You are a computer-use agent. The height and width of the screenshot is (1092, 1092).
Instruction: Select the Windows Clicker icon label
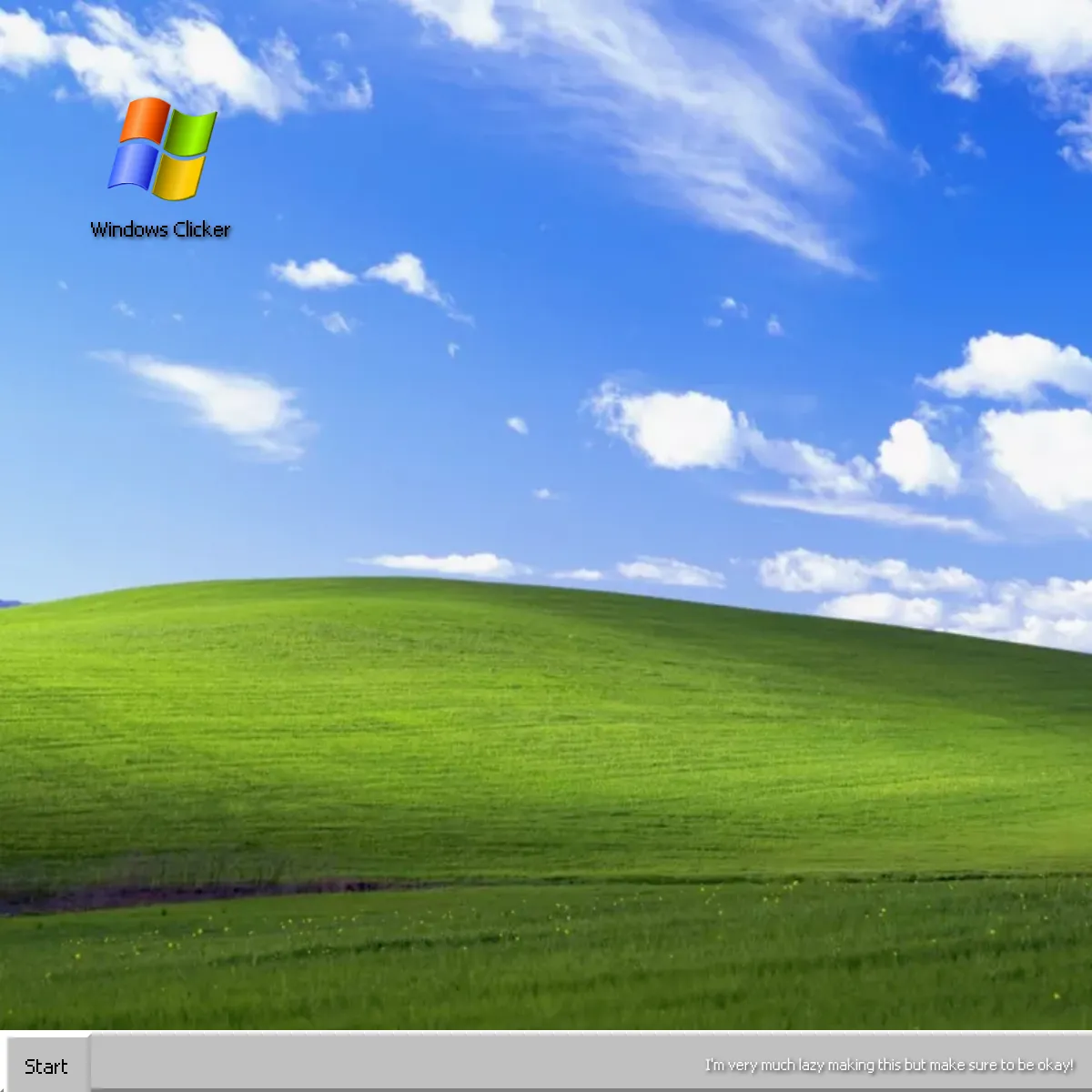(160, 229)
